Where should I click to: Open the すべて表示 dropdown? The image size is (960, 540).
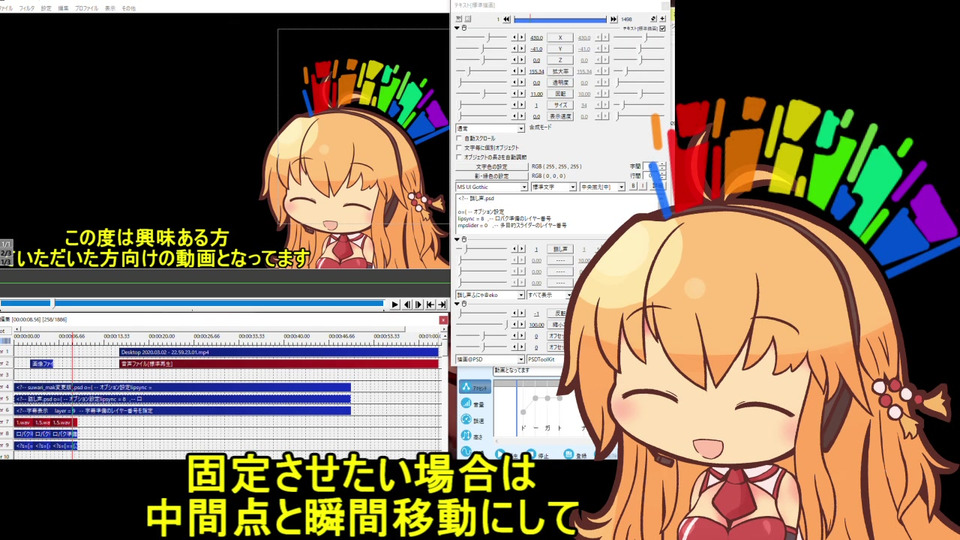coord(548,295)
